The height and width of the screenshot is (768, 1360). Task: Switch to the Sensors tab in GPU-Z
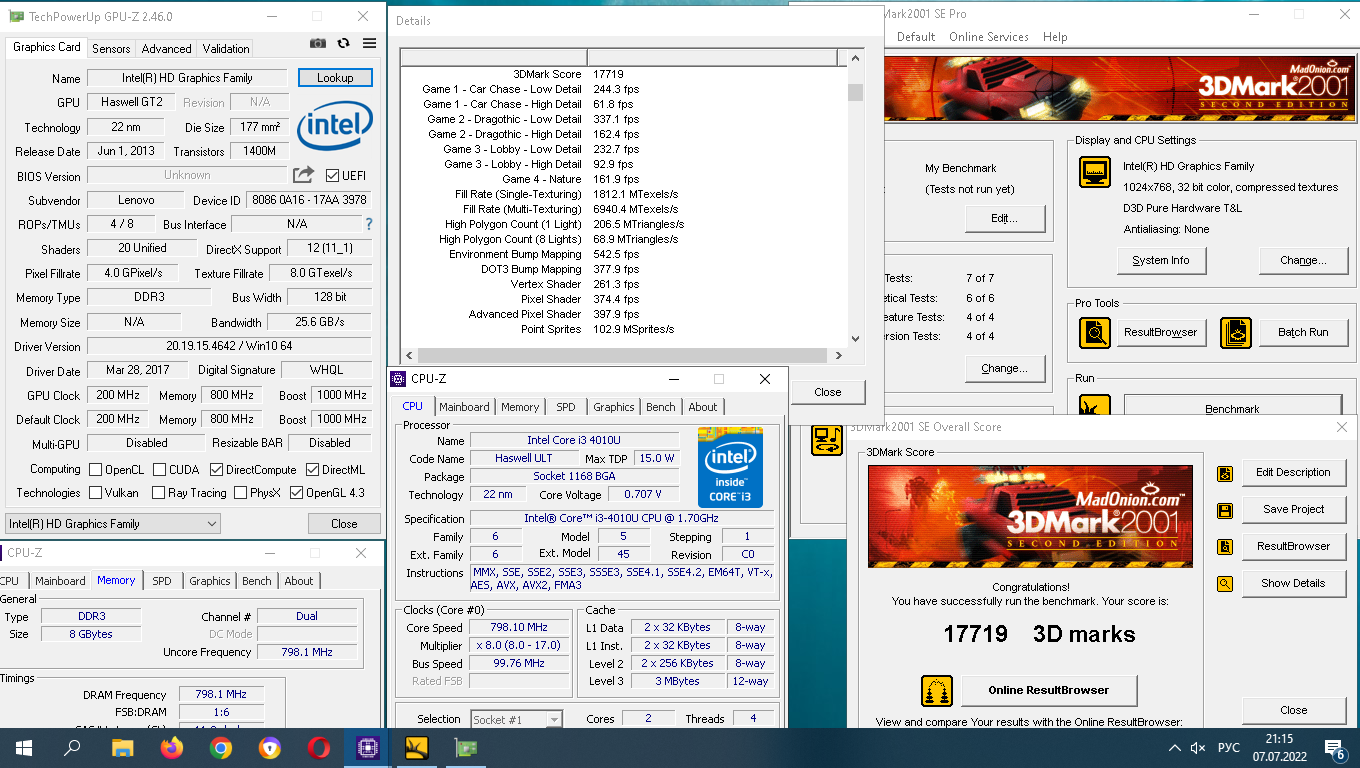[111, 49]
